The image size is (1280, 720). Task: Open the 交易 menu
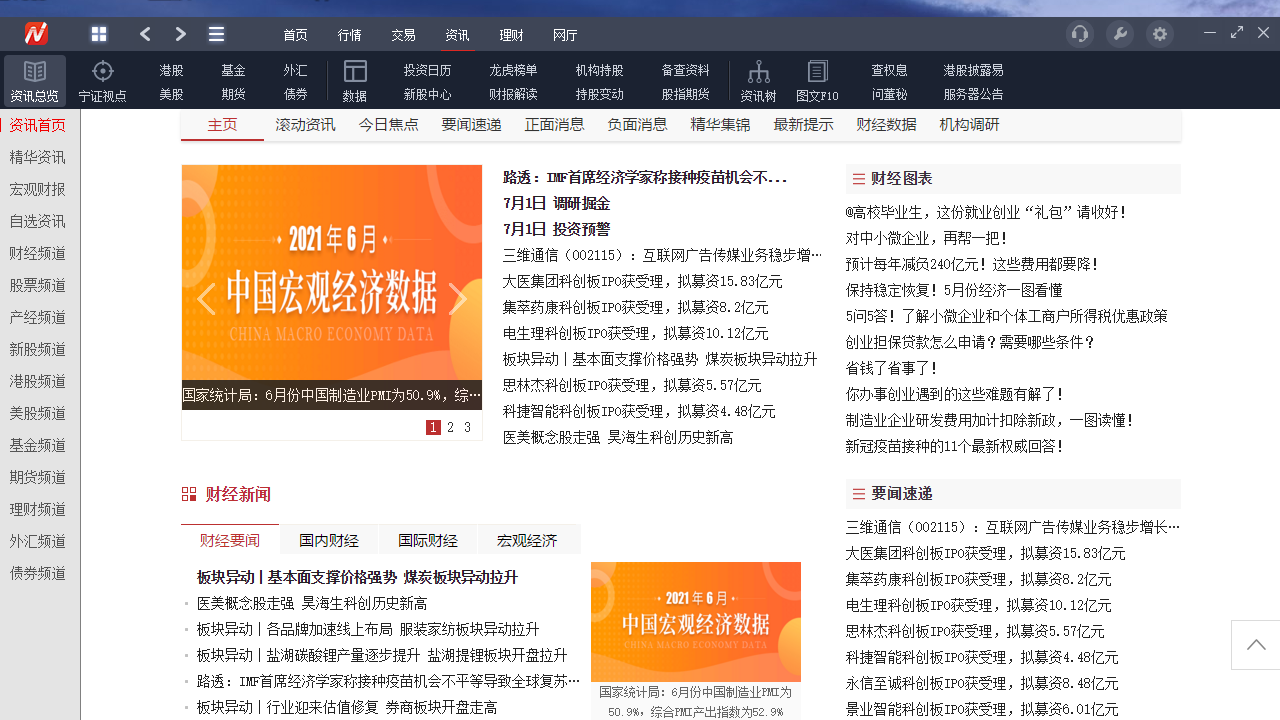(x=403, y=34)
